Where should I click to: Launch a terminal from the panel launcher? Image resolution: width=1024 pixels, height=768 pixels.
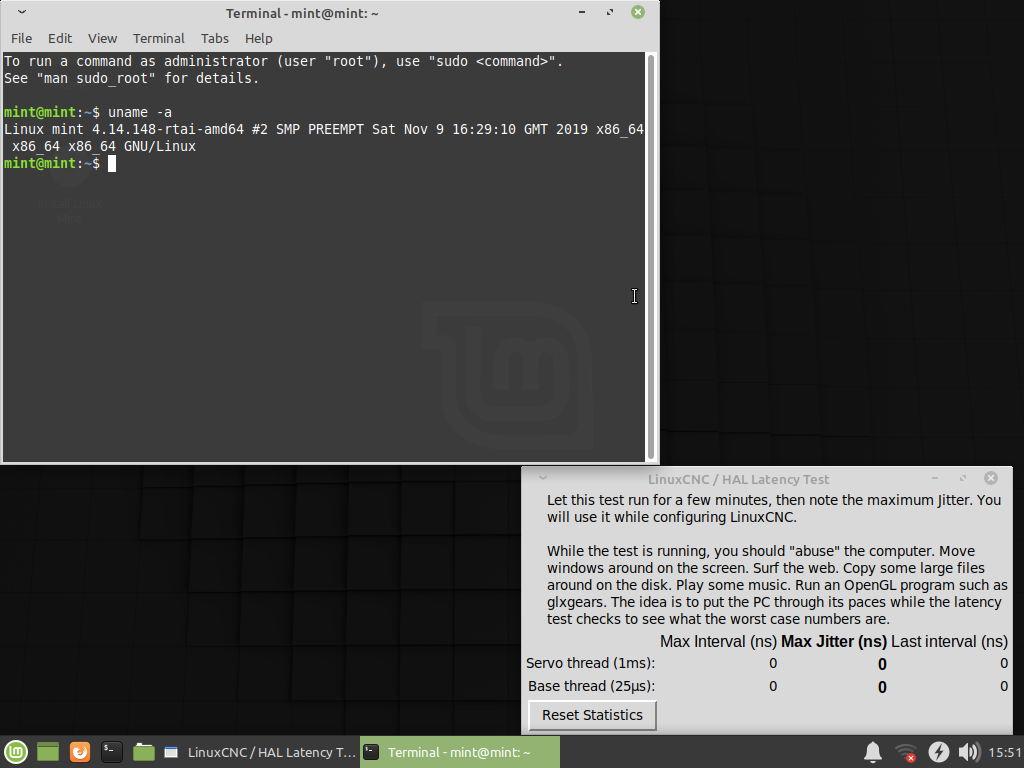click(x=112, y=752)
